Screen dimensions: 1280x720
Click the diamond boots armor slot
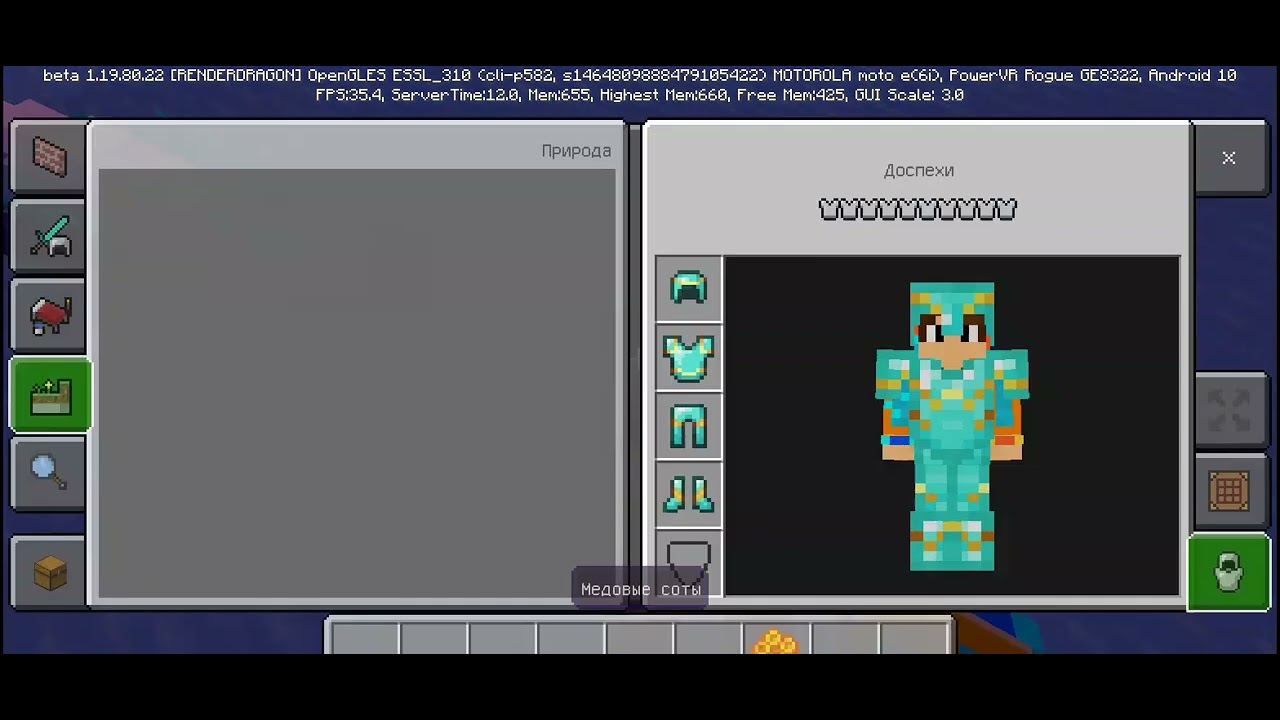click(x=688, y=494)
